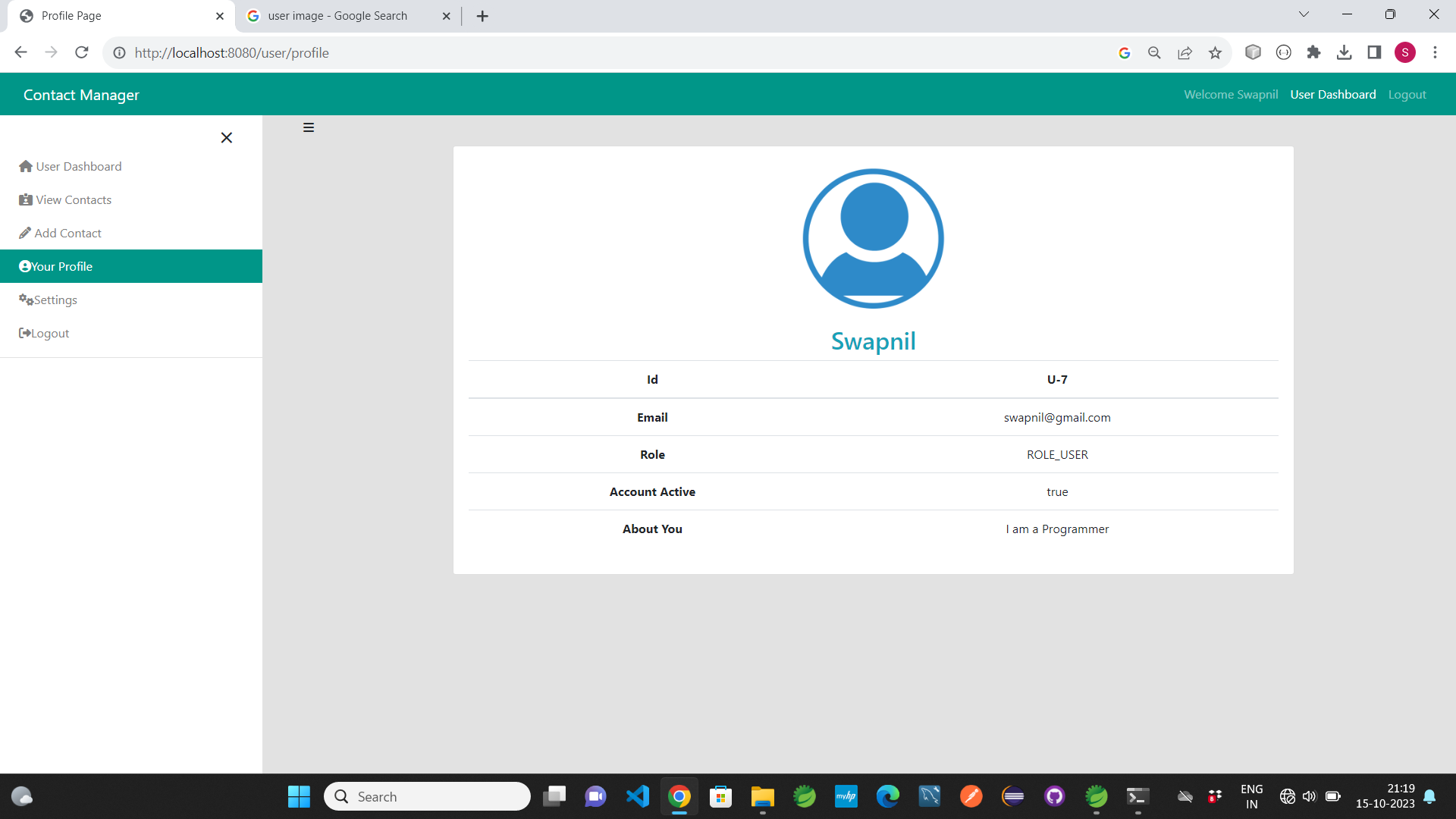Open Visual Studio Code from taskbar

click(x=638, y=796)
